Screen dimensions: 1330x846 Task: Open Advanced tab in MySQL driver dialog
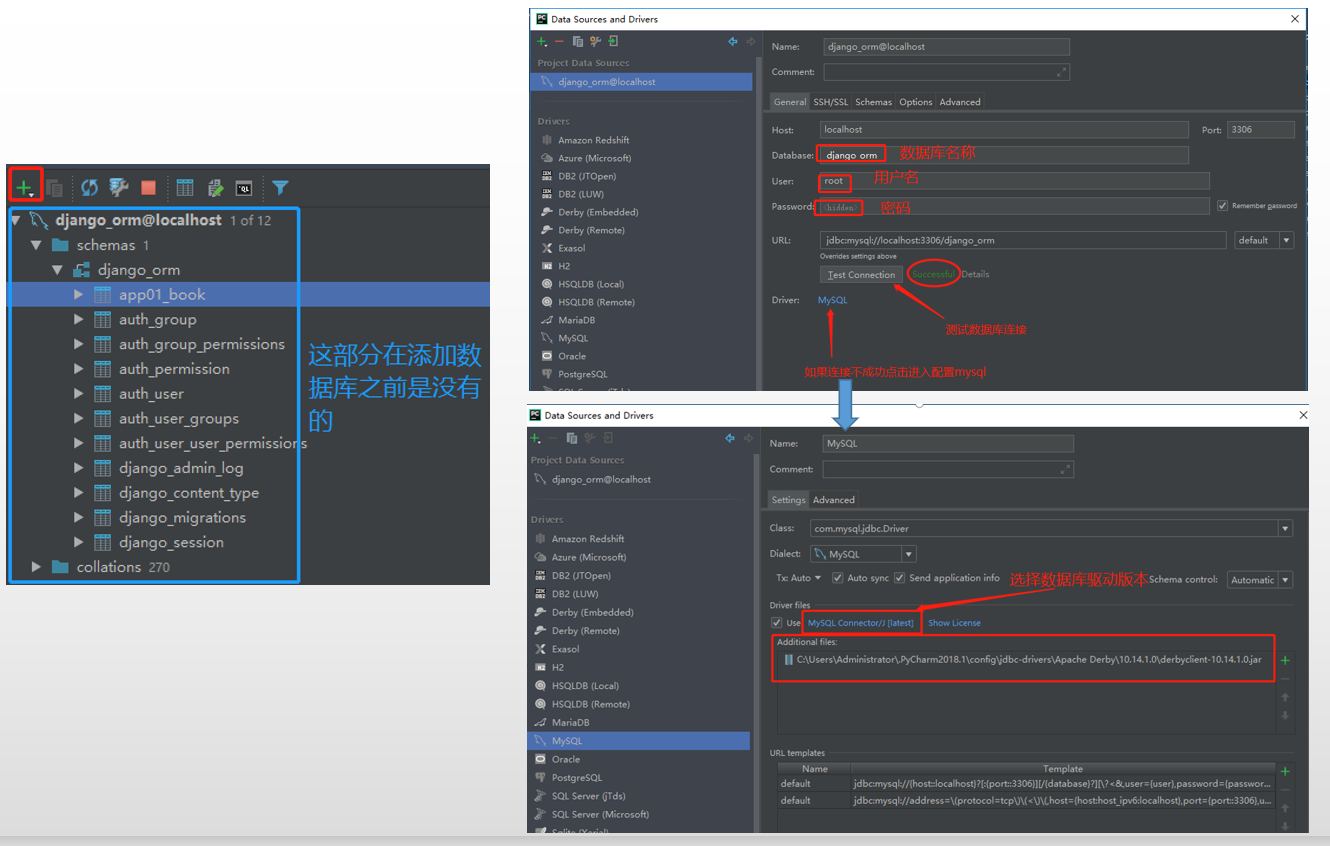point(834,500)
